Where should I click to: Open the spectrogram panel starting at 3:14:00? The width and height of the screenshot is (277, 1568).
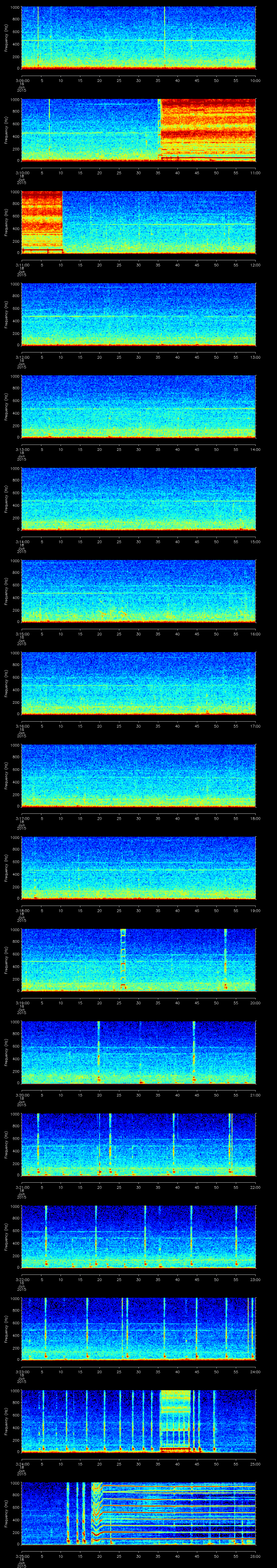pyautogui.click(x=138, y=499)
